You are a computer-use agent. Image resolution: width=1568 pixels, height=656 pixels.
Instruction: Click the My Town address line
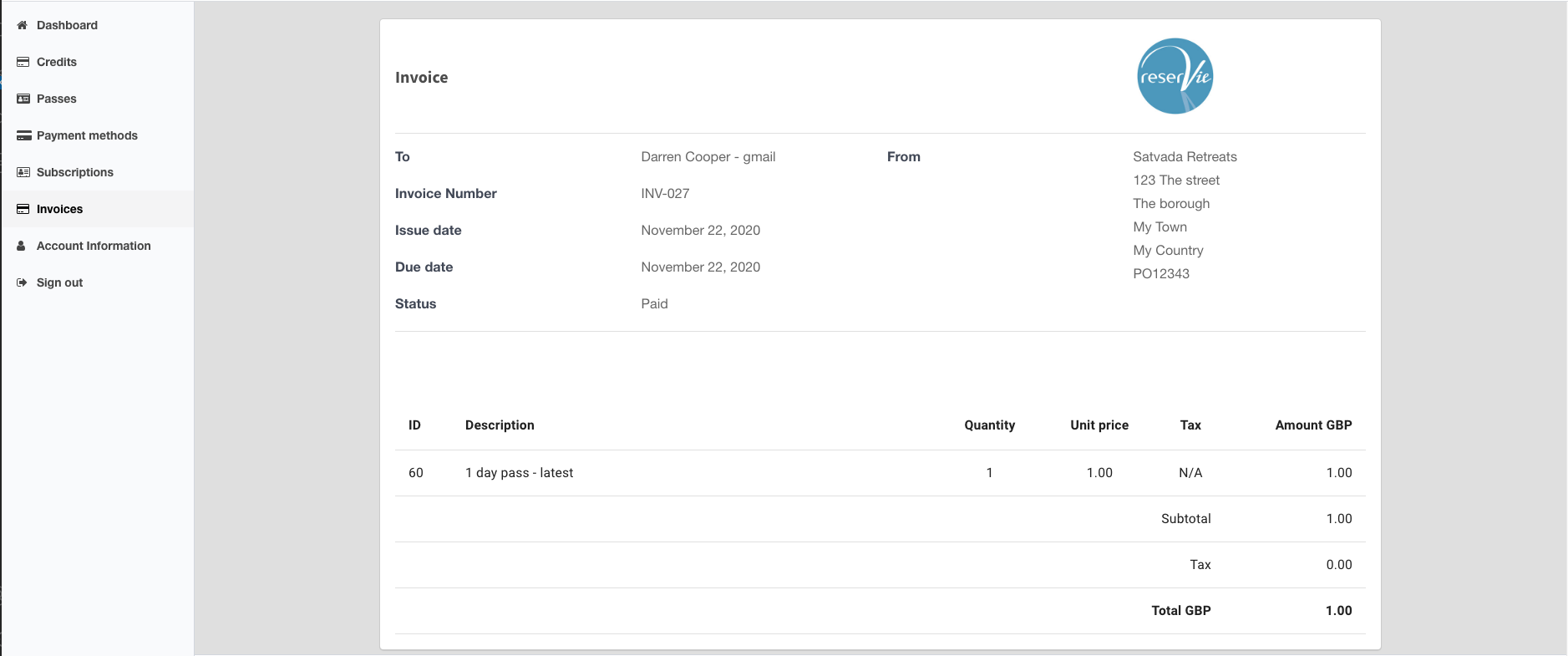[1160, 227]
